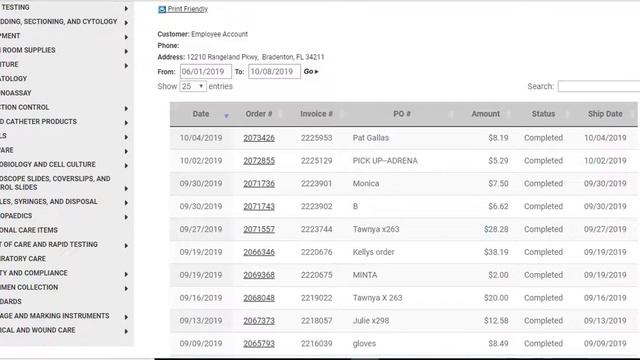
Task: Sort by the Status header
Action: click(x=543, y=114)
